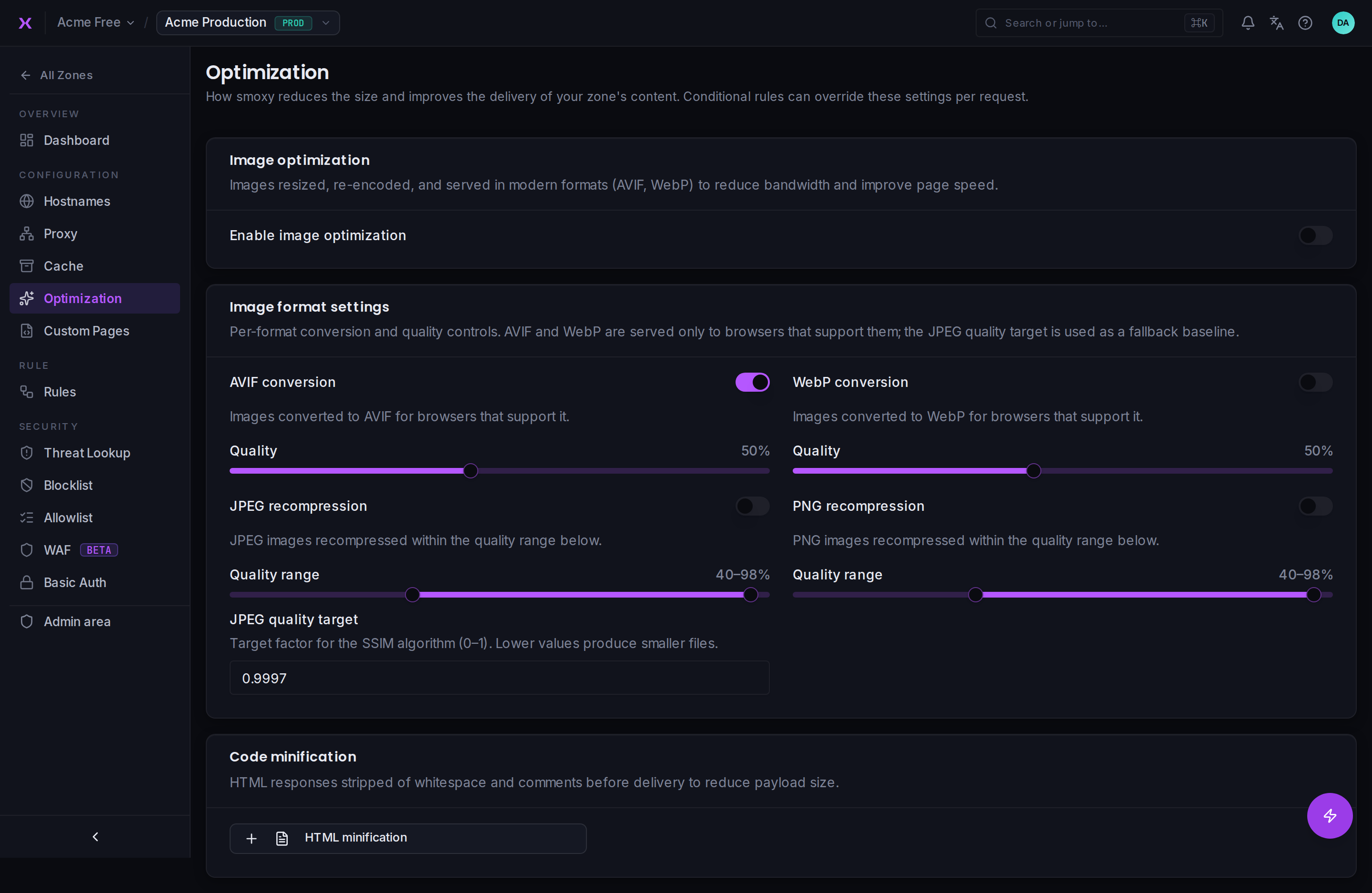Open the Proxy settings page
Screen dimensions: 1372x893
(x=94, y=233)
